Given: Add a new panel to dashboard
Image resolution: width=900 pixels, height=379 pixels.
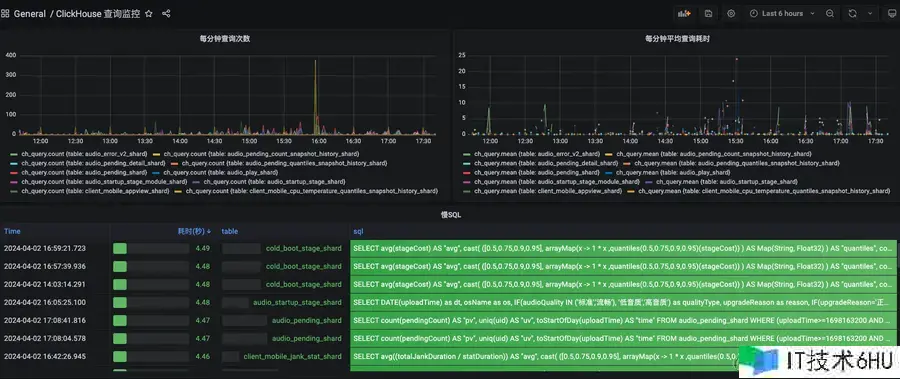Looking at the screenshot, I should (x=684, y=14).
